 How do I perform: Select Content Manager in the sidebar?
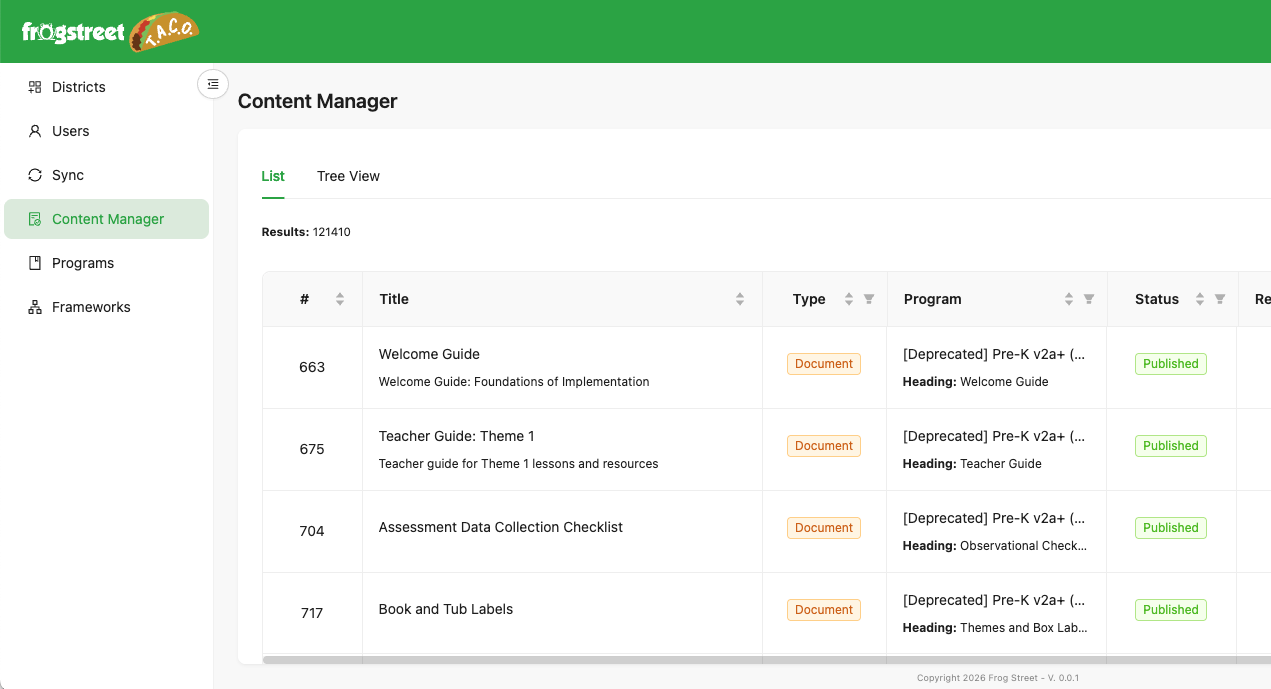106,219
